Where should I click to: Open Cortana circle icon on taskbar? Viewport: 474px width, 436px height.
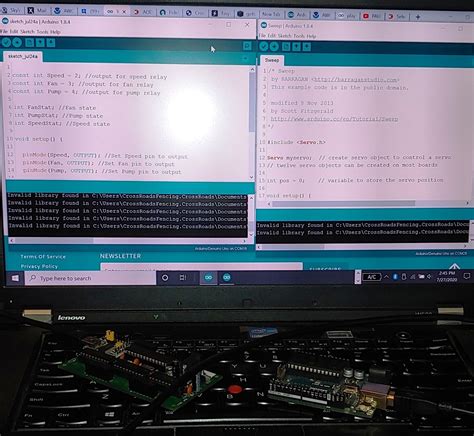(165, 278)
